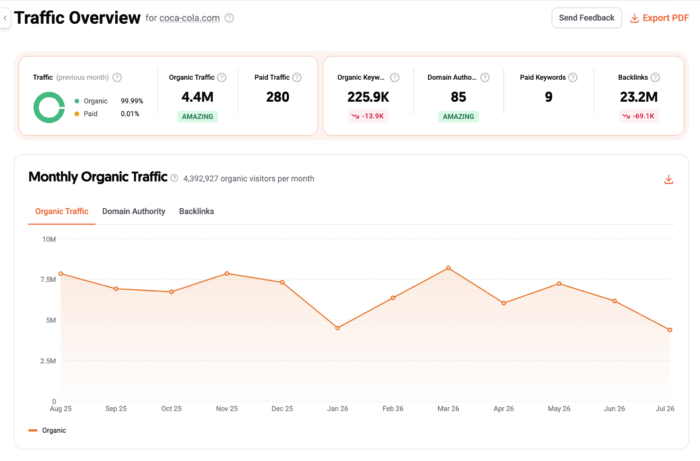Click the -69.1K backlinks change badge

click(x=639, y=116)
